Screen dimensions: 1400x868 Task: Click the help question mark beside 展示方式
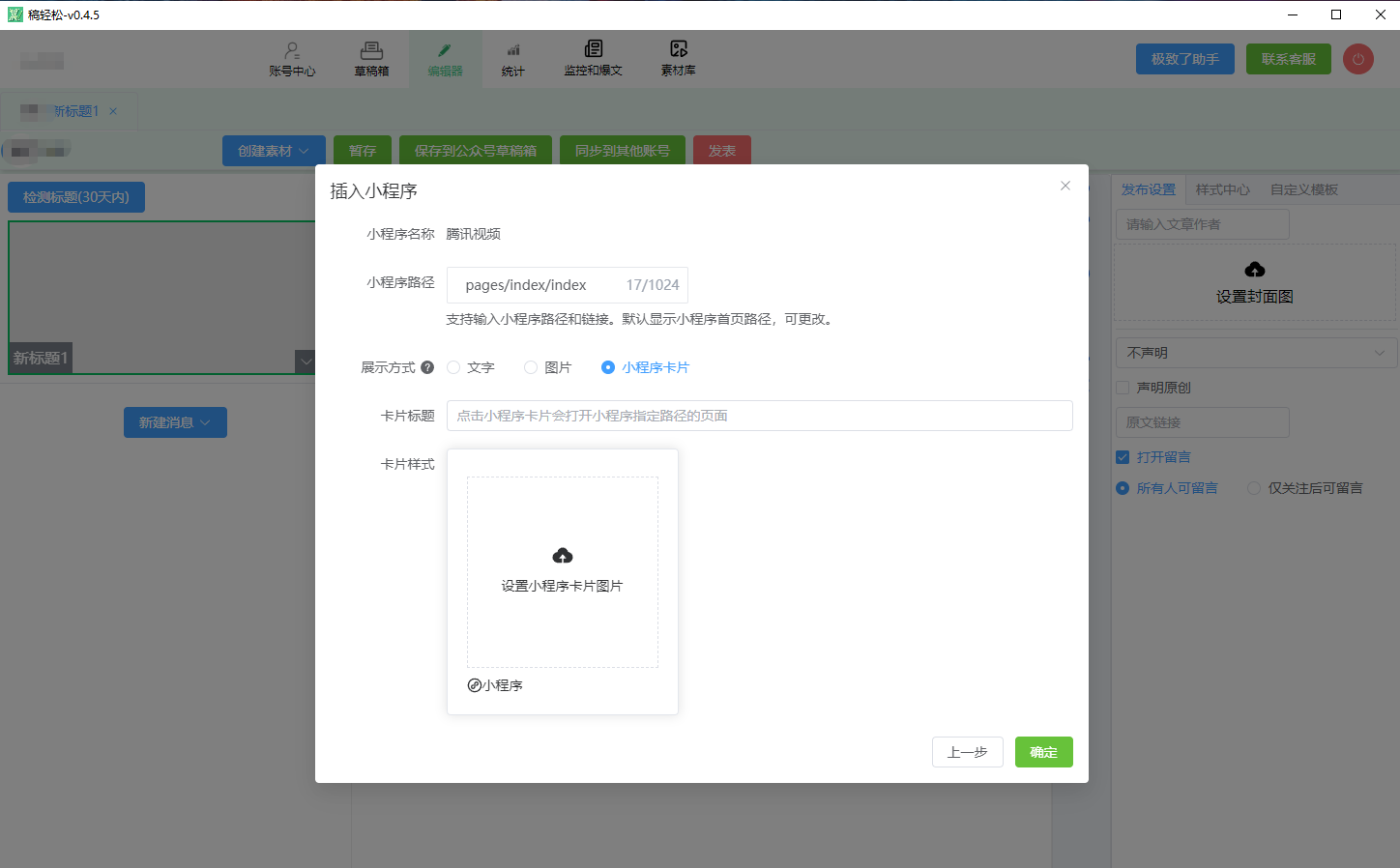[427, 367]
